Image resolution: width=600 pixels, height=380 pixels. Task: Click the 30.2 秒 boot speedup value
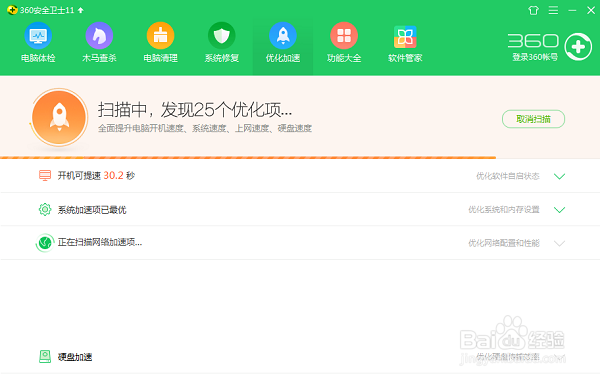pos(119,176)
